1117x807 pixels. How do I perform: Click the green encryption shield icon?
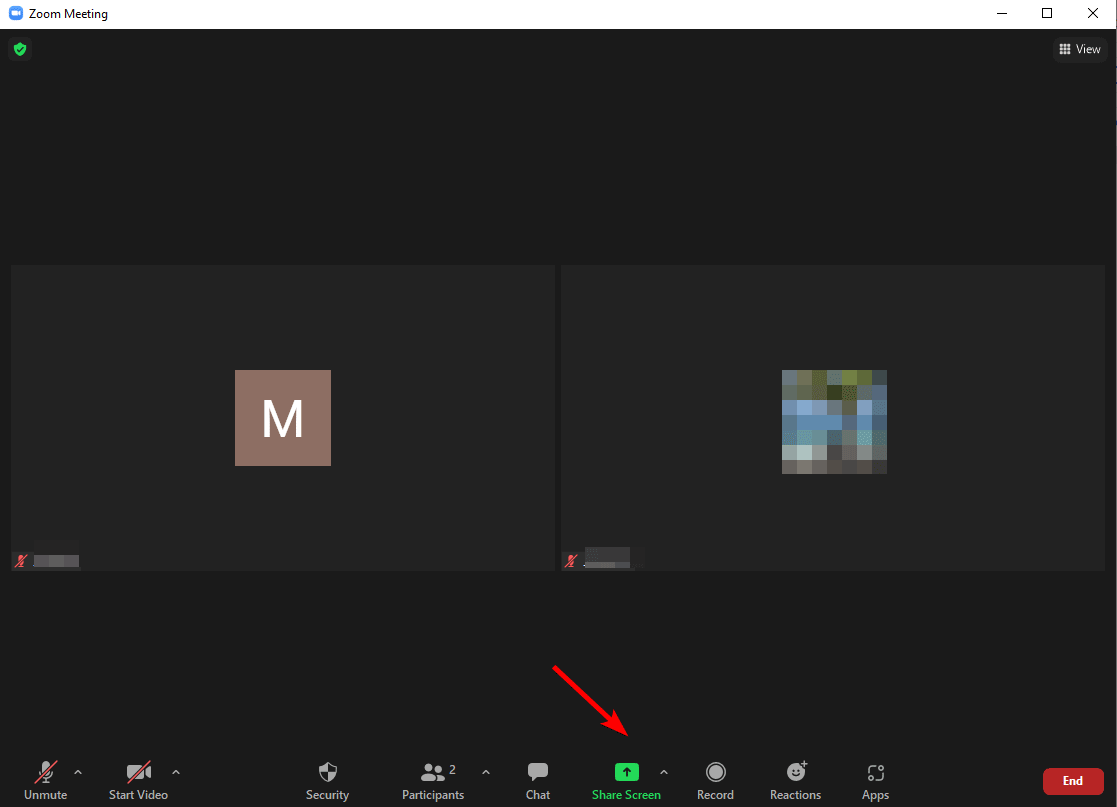[19, 49]
